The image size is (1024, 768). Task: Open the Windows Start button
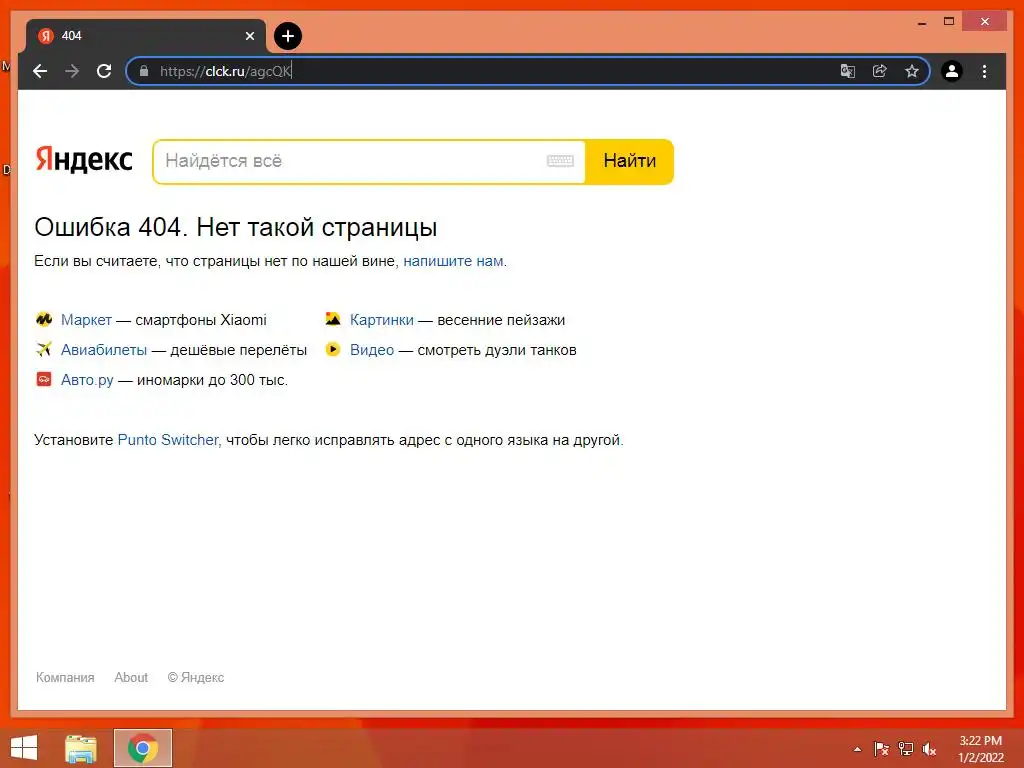click(24, 748)
